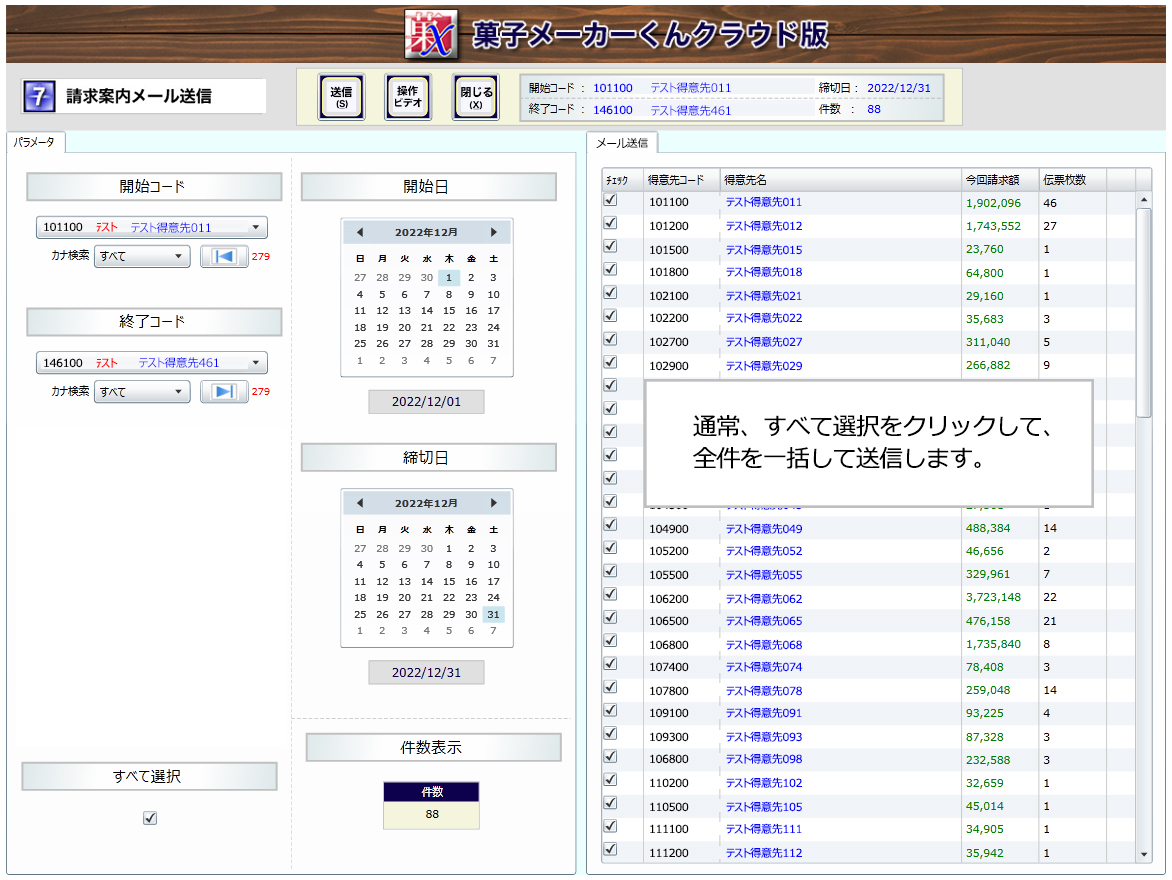Select day 31 in 締切日 calendar
The height and width of the screenshot is (880, 1172).
point(493,615)
